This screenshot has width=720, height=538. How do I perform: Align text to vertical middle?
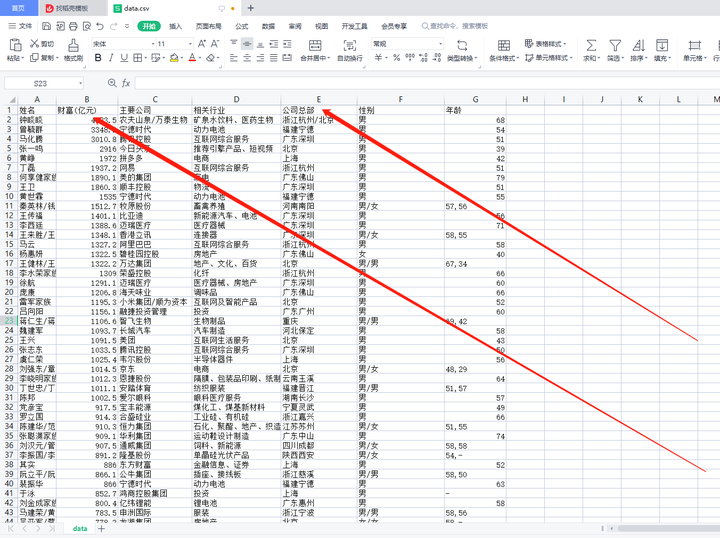(x=247, y=44)
